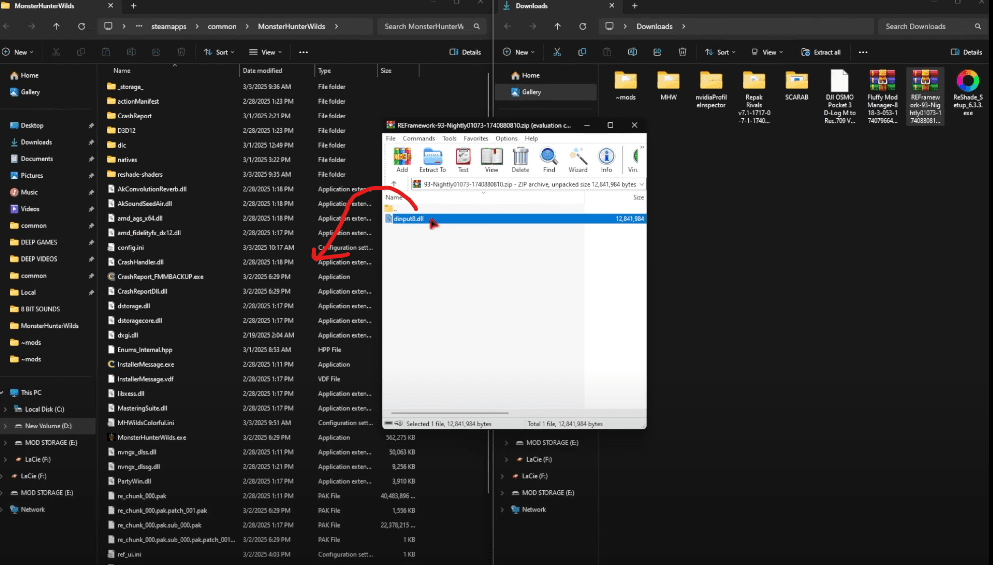Viewport: 993px width, 565px height.
Task: Select MonsterHunterWilds.exe file row
Action: click(x=263, y=438)
